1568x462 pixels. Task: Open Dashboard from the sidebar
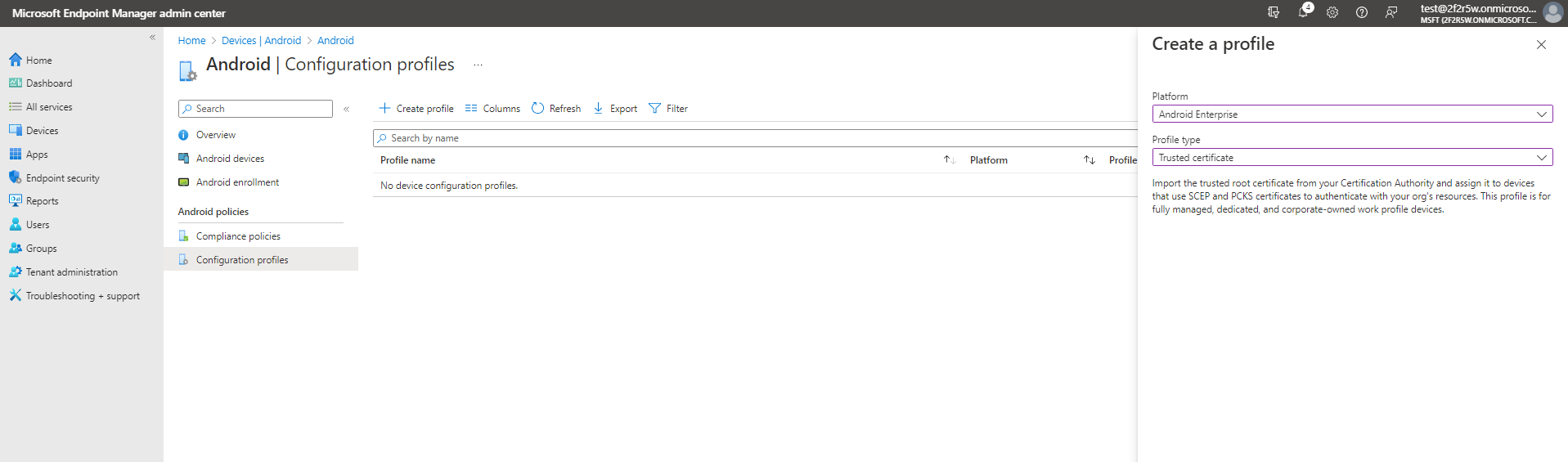click(49, 83)
